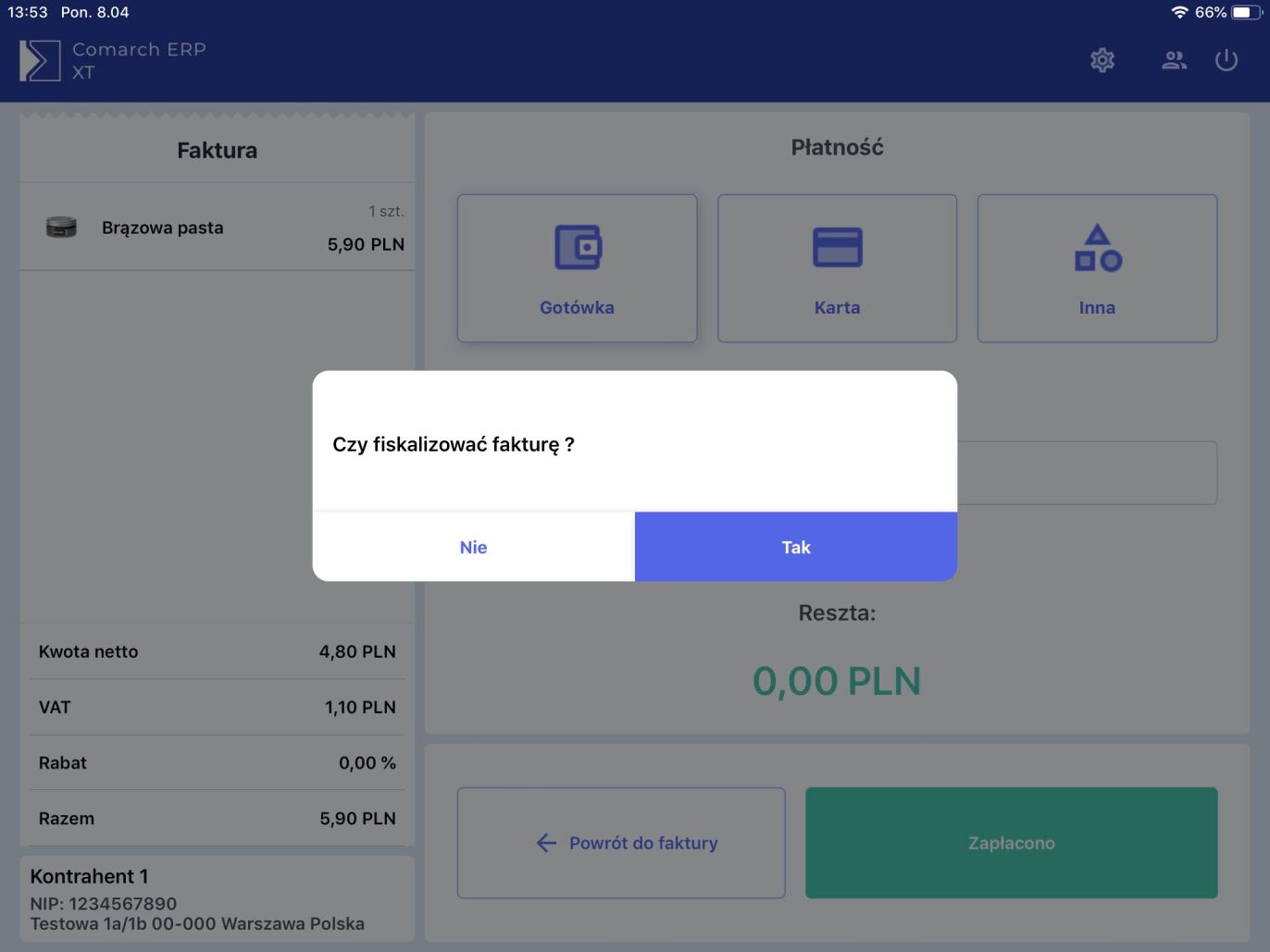Confirm fiscalization with Tak button
This screenshot has height=952, width=1270.
[795, 547]
